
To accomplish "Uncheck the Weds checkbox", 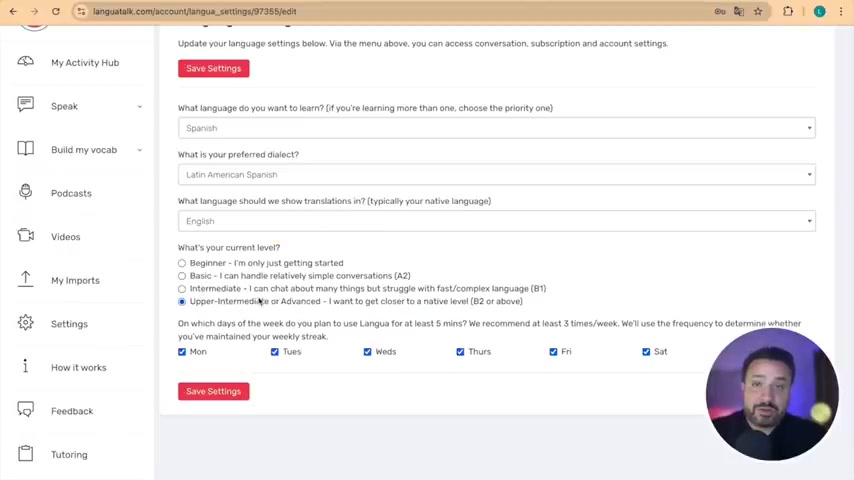I will pos(368,352).
